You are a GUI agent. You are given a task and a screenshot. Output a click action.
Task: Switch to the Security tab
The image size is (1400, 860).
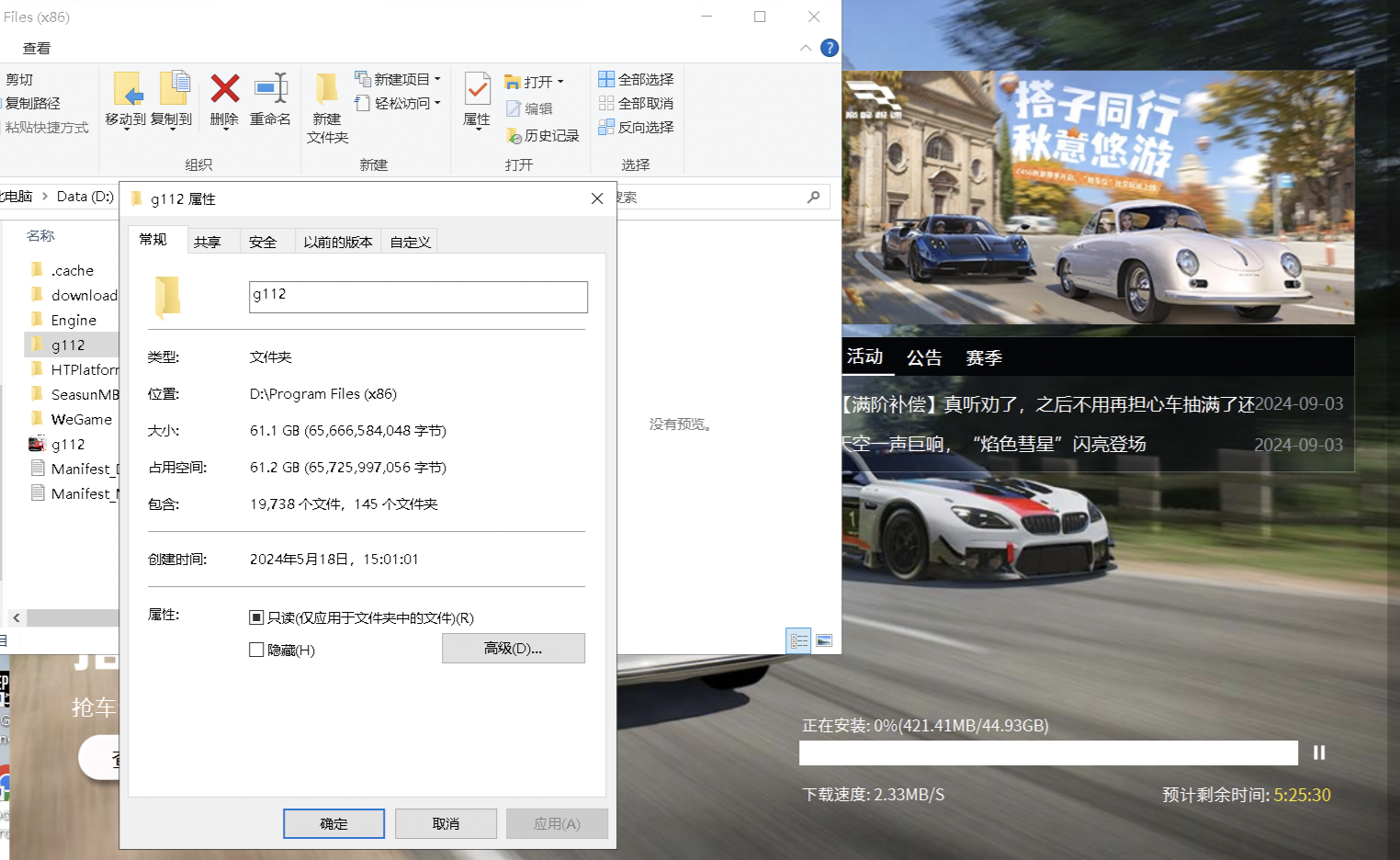click(x=263, y=242)
